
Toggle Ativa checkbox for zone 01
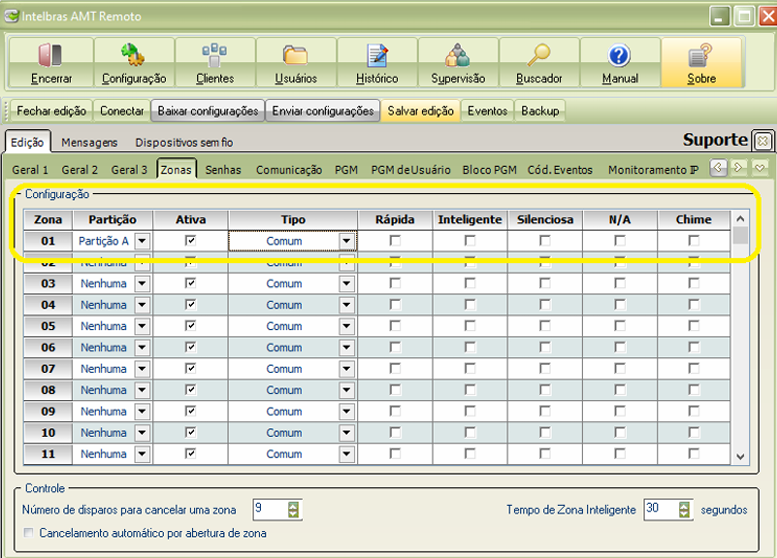coord(190,241)
